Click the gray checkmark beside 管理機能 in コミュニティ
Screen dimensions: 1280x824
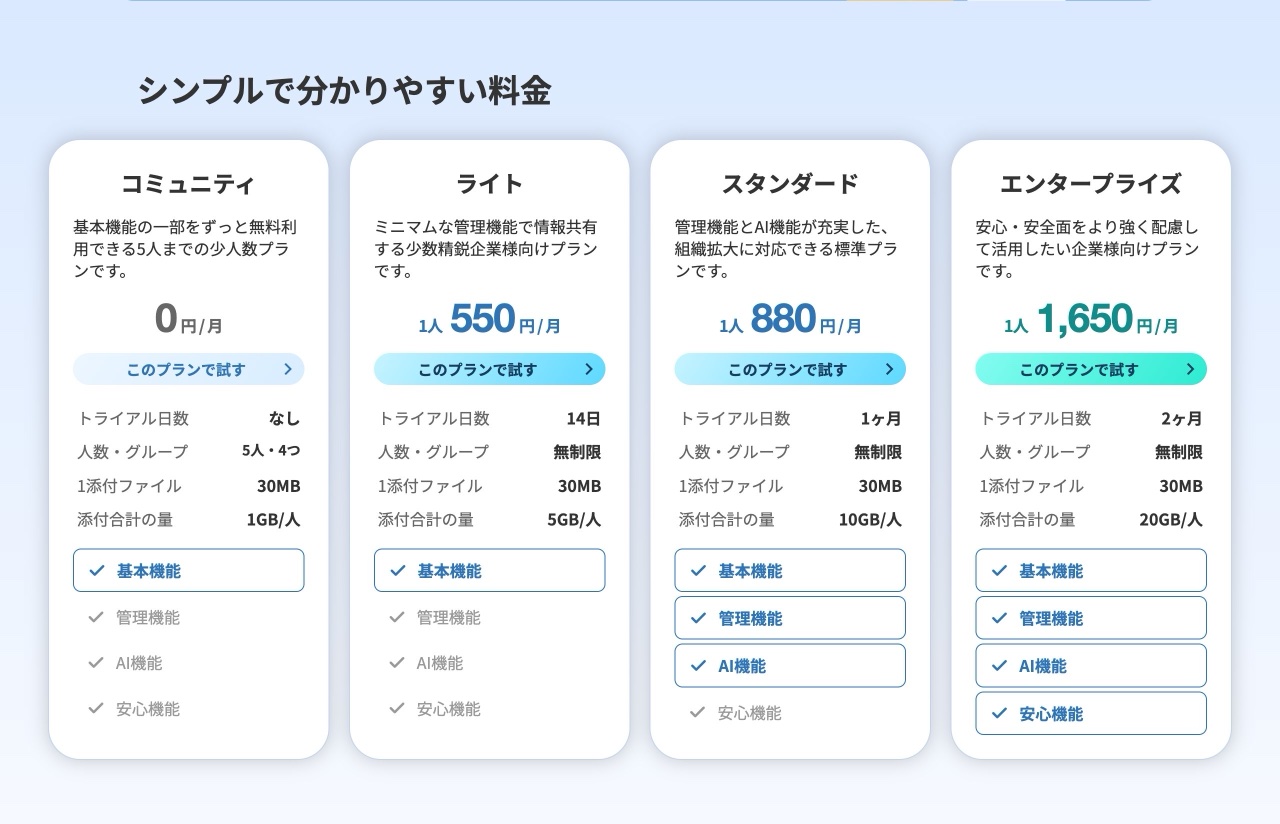pyautogui.click(x=95, y=618)
